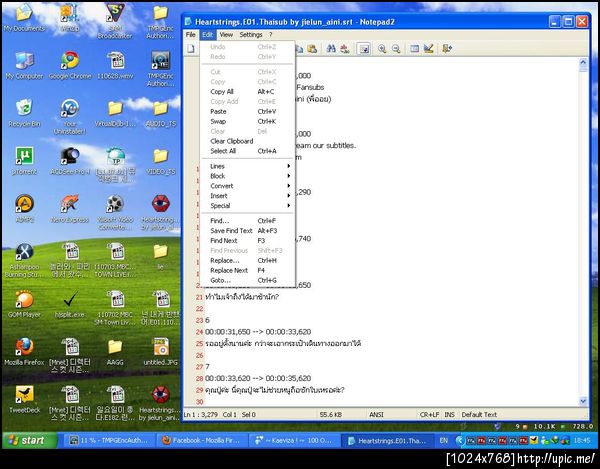The image size is (600, 469).
Task: Select the Recycle Bin desktop icon
Action: click(24, 112)
